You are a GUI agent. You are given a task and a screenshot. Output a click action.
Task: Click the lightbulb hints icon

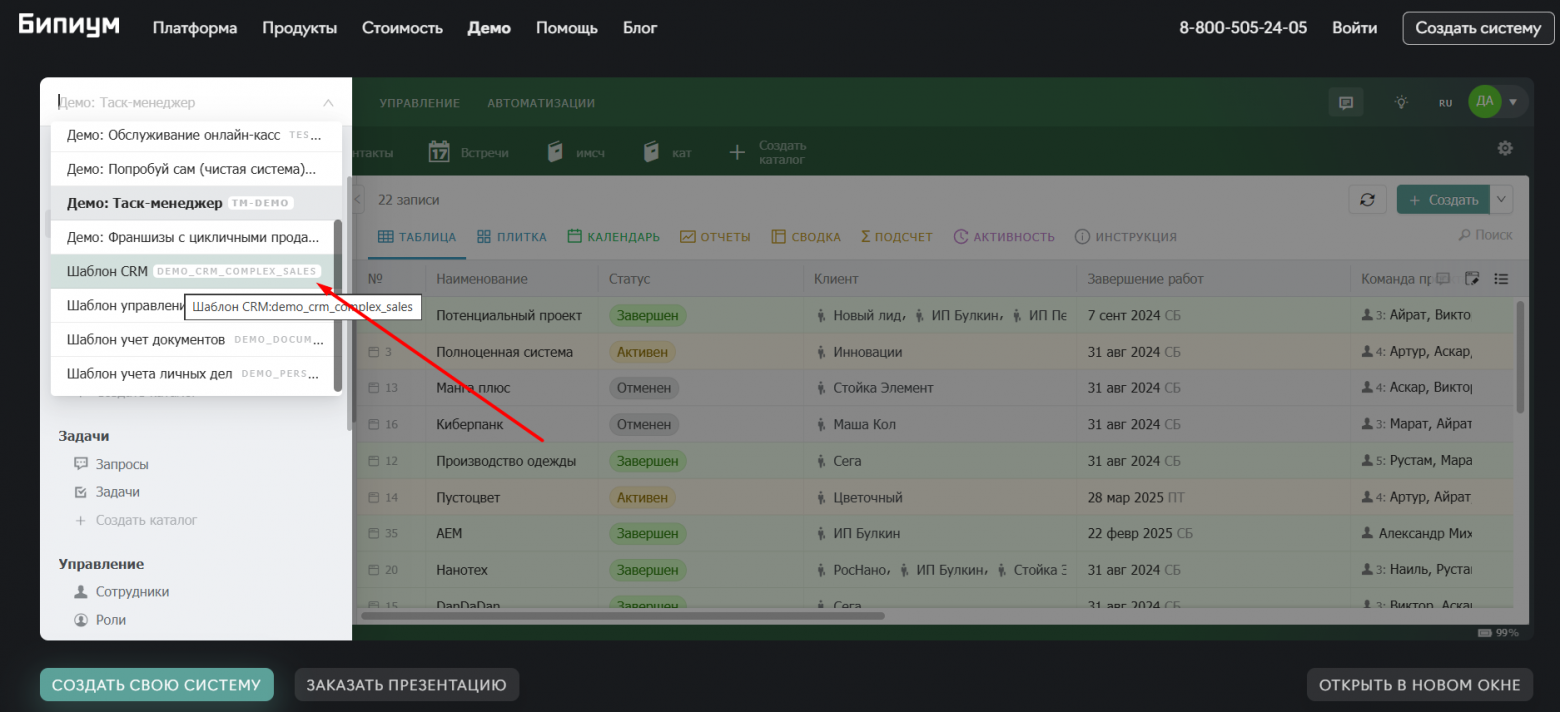point(1402,102)
